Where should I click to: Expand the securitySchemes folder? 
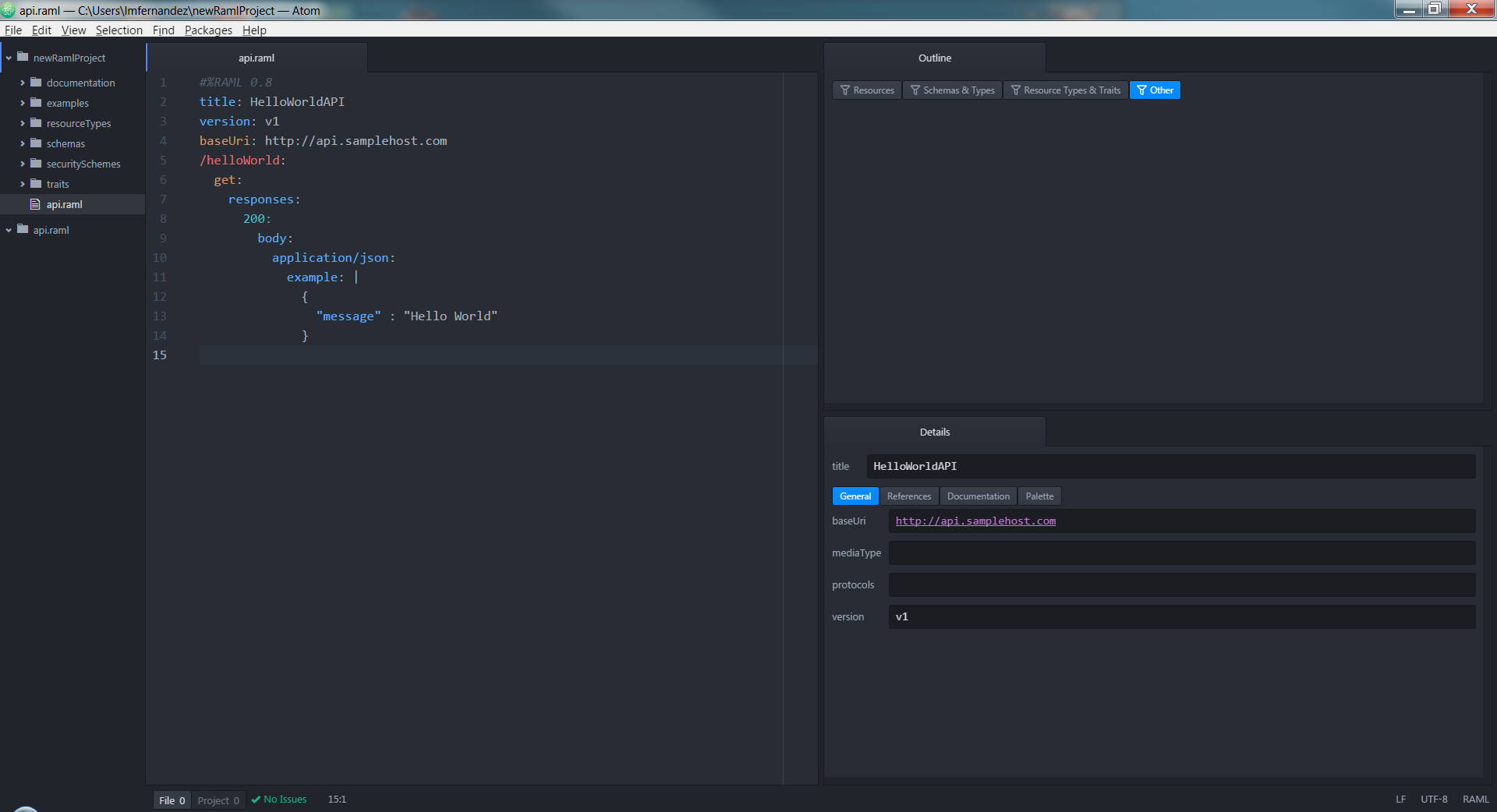tap(23, 164)
